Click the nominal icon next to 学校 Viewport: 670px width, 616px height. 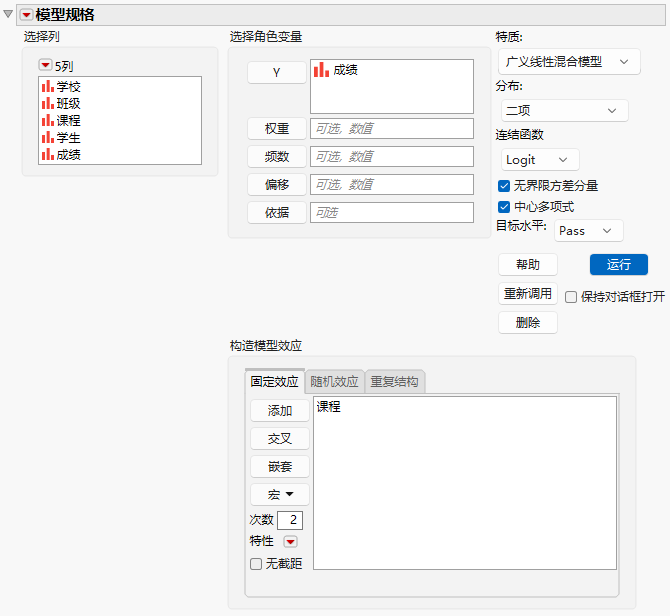pyautogui.click(x=48, y=86)
